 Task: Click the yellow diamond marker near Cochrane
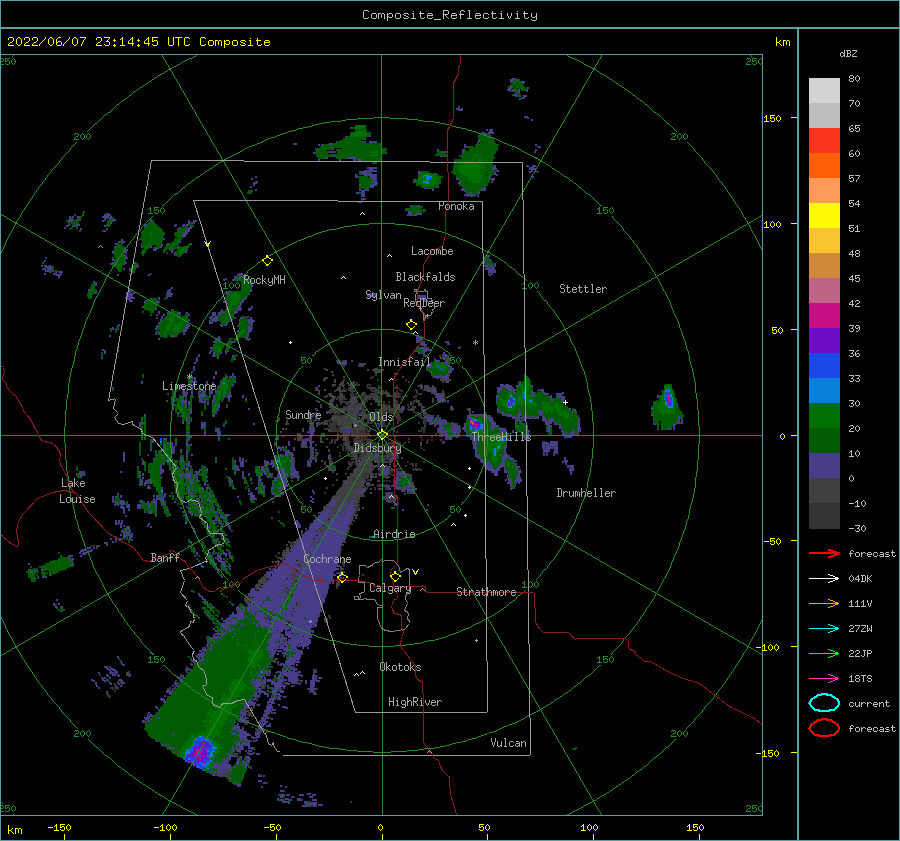pyautogui.click(x=342, y=577)
